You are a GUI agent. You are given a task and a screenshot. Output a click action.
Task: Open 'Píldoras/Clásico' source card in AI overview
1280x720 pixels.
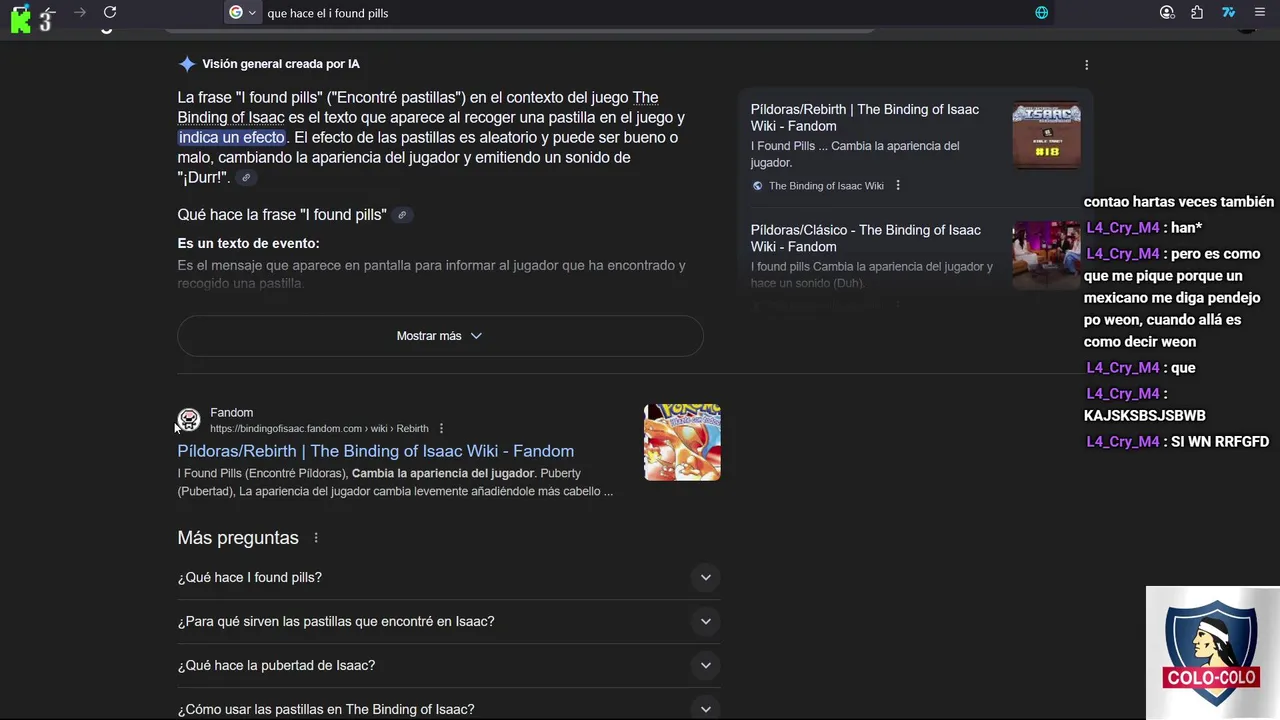(866, 238)
